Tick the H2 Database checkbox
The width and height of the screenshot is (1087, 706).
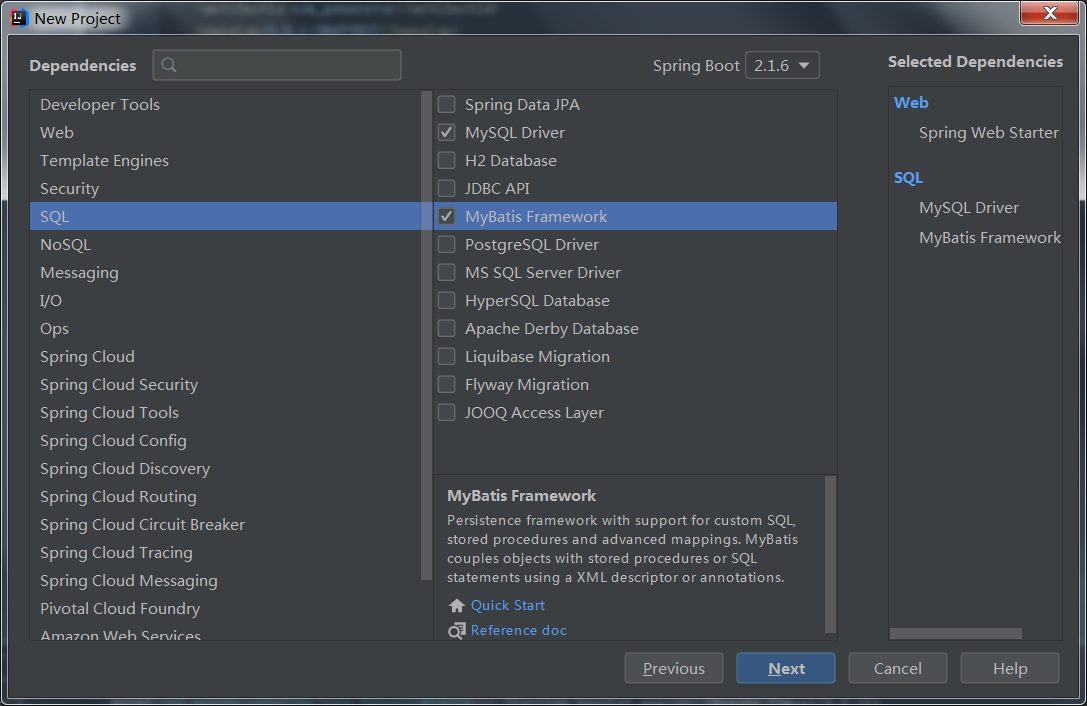point(446,160)
